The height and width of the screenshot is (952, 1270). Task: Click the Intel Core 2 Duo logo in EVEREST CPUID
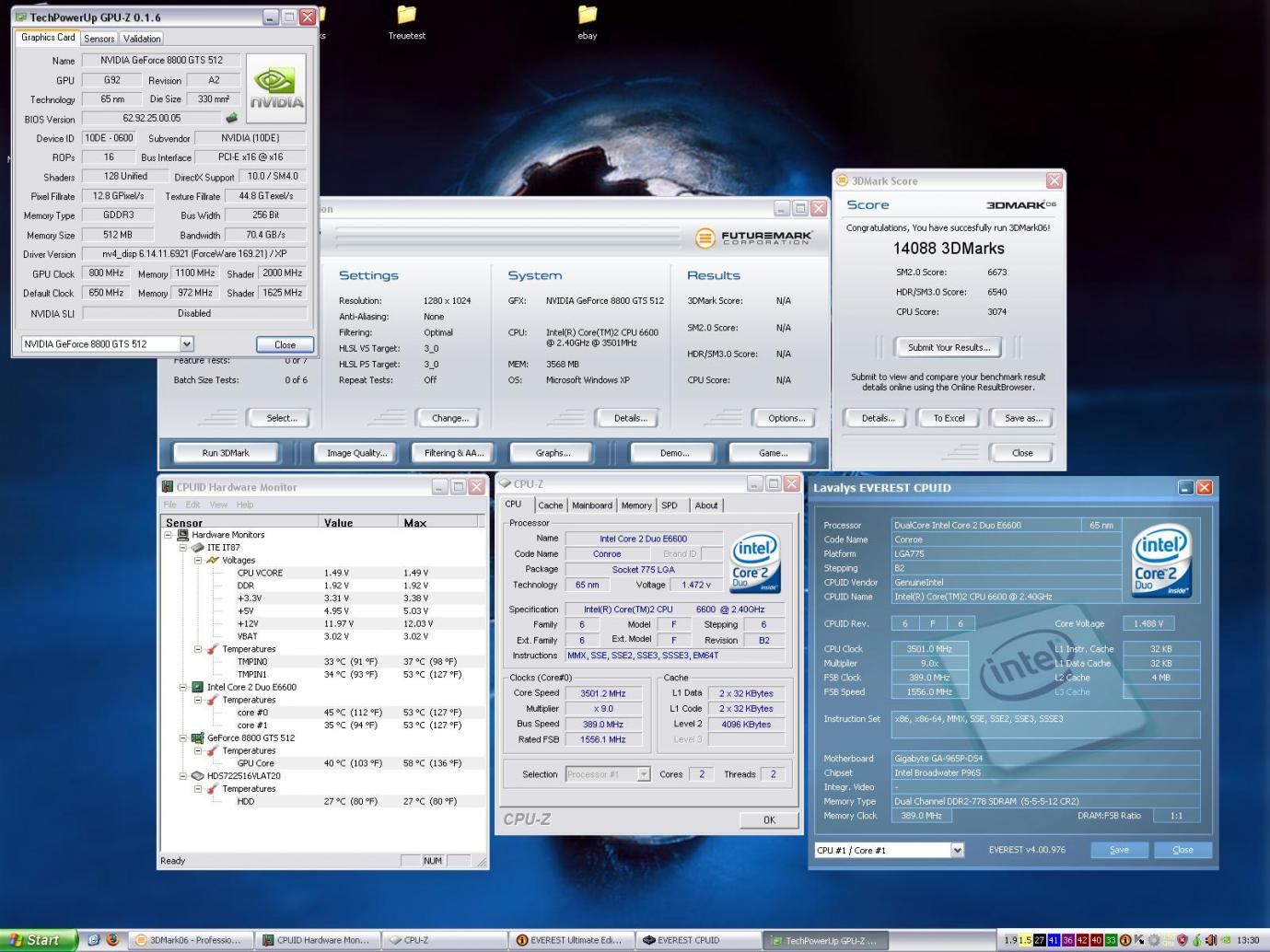pyautogui.click(x=1160, y=563)
